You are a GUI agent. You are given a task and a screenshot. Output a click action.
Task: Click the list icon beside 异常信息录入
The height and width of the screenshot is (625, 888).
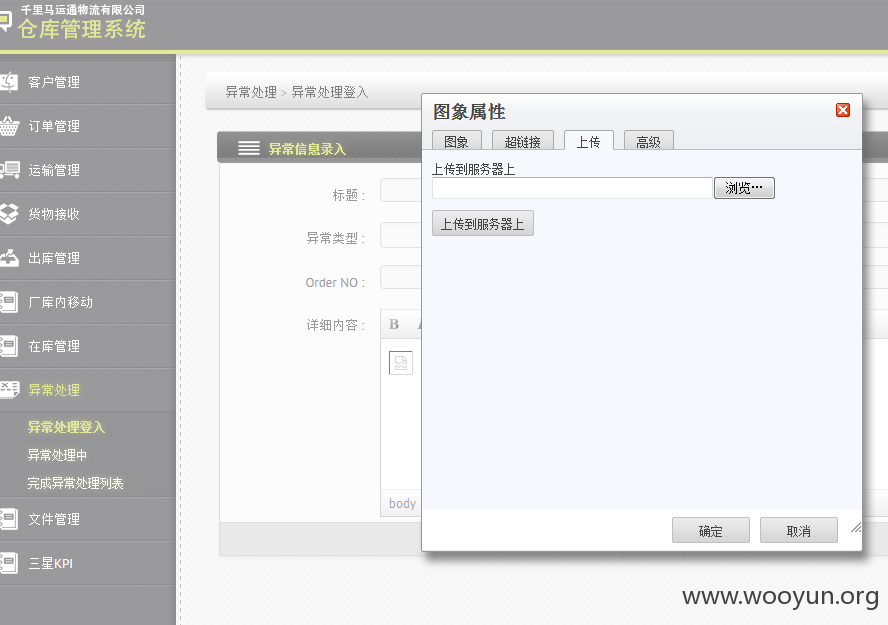[249, 148]
